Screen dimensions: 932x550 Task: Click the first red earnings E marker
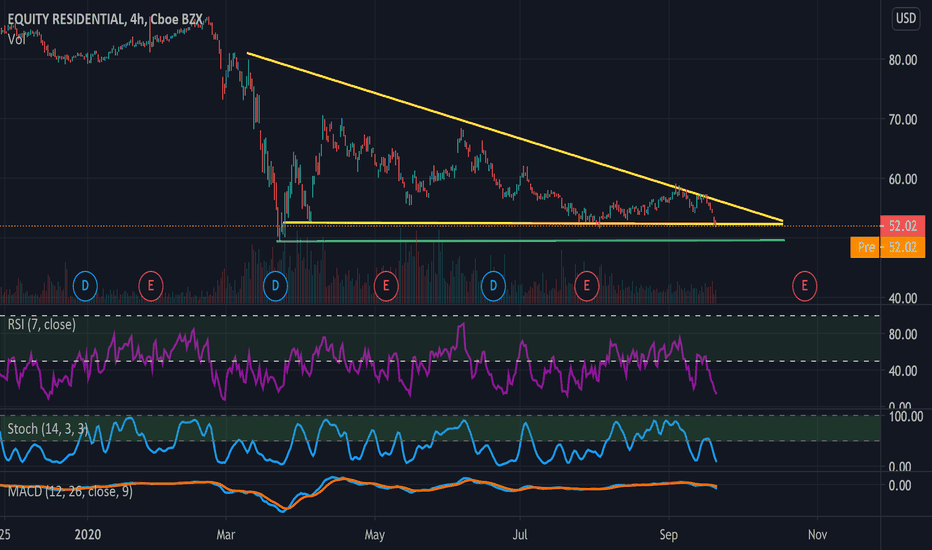(150, 286)
